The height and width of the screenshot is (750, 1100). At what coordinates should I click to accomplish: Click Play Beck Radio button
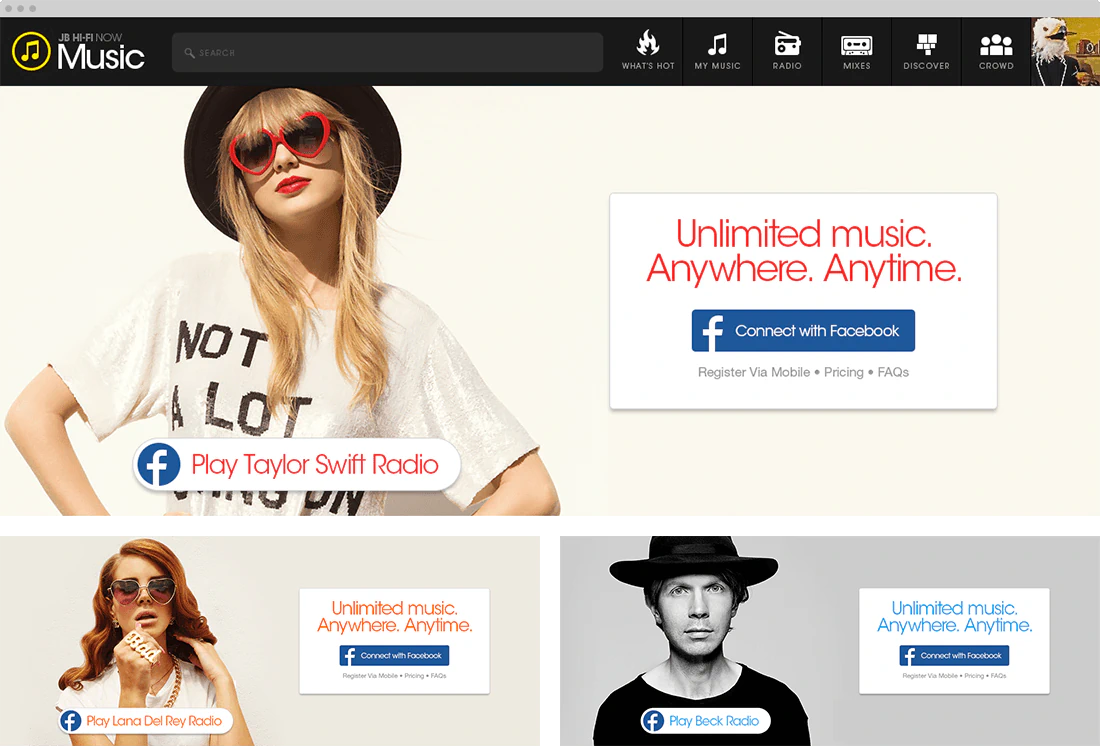tap(705, 721)
